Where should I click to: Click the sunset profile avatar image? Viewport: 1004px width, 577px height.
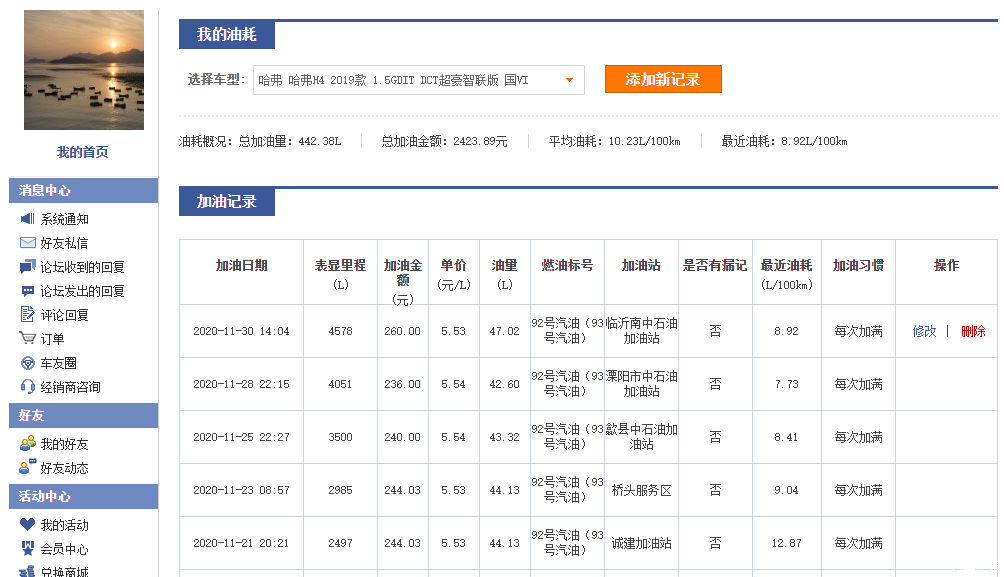pyautogui.click(x=84, y=70)
